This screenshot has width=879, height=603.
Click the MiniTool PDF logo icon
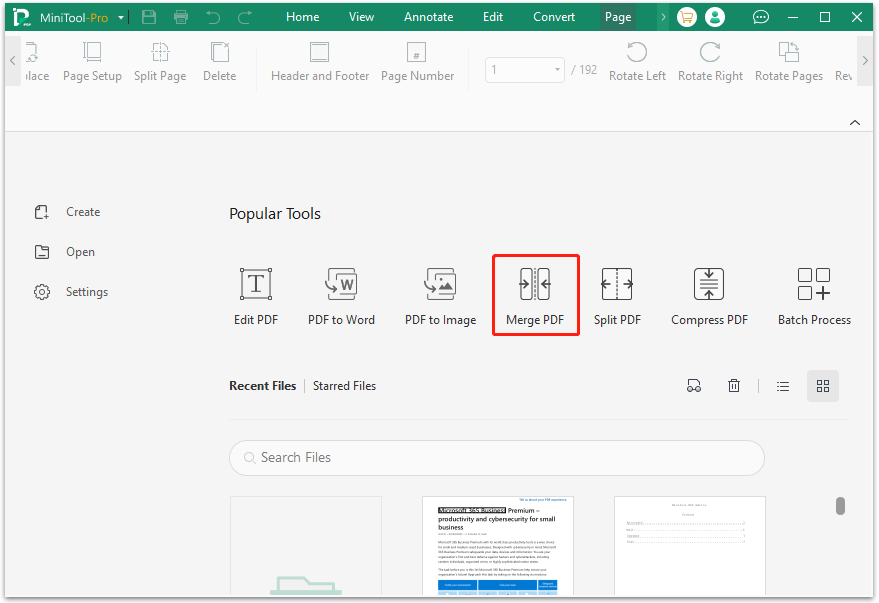pyautogui.click(x=21, y=17)
